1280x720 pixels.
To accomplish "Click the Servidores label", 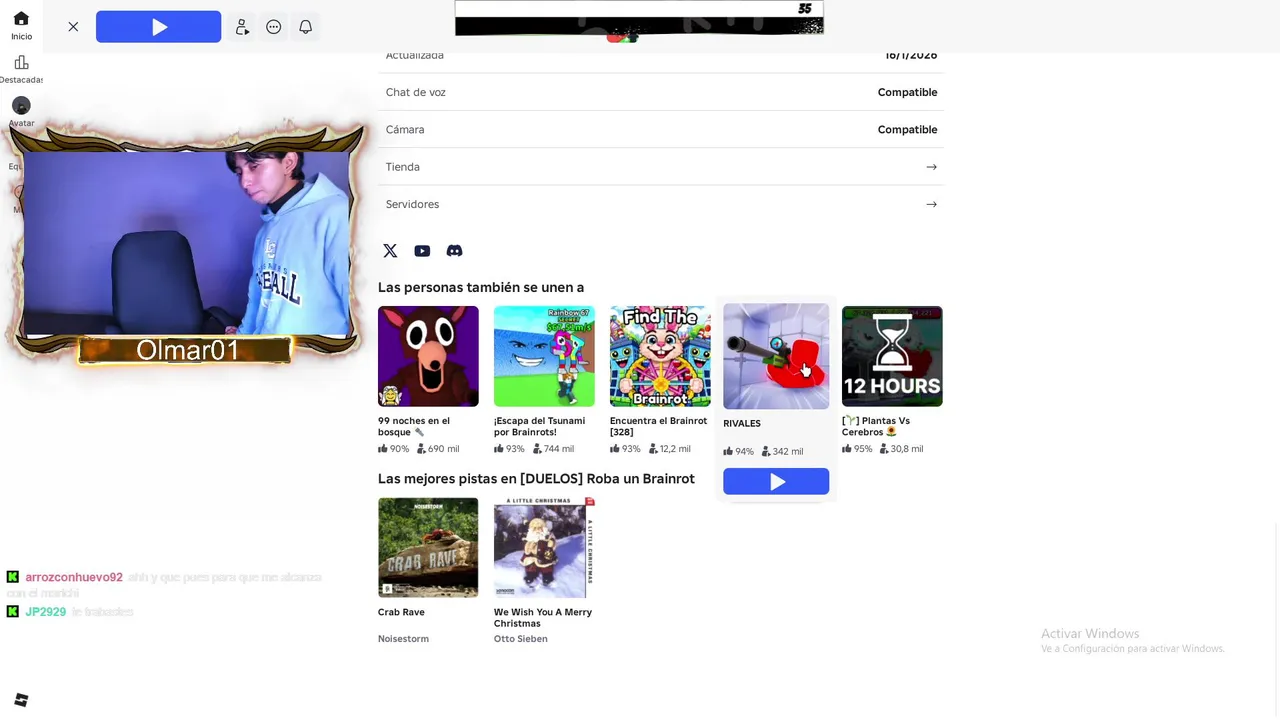I will click(x=412, y=204).
